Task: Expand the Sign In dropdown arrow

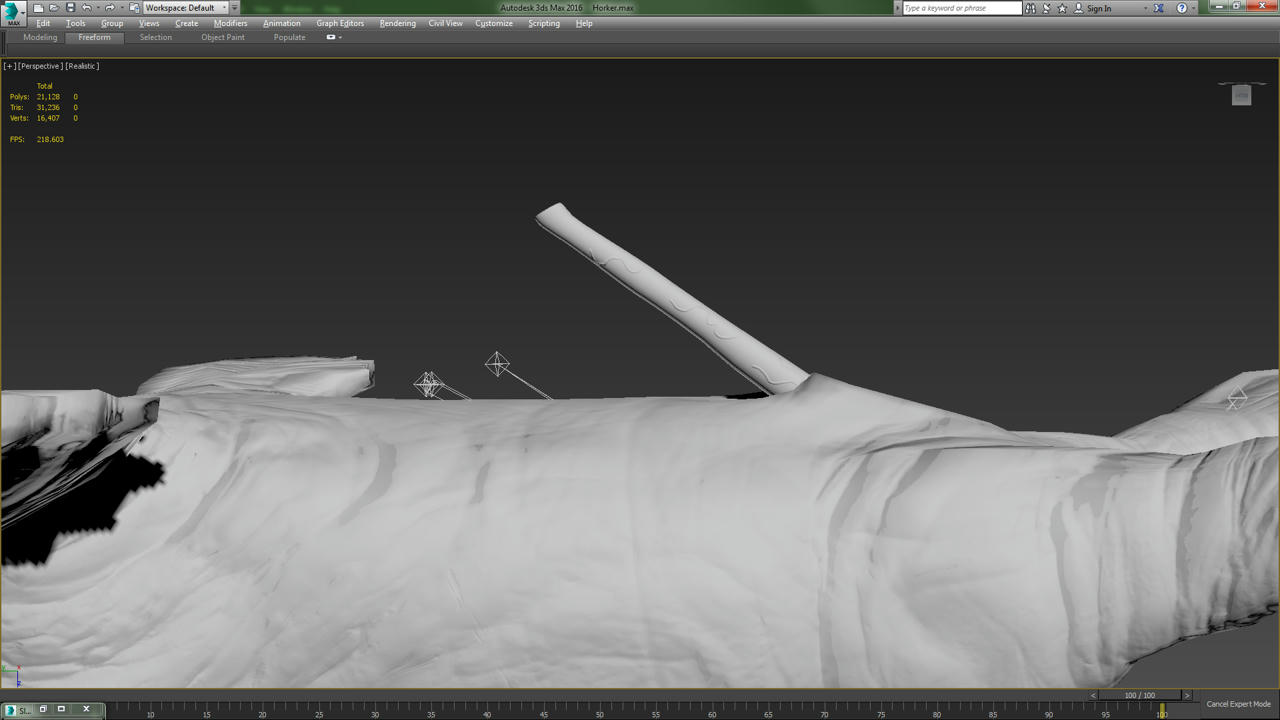Action: [x=1145, y=8]
